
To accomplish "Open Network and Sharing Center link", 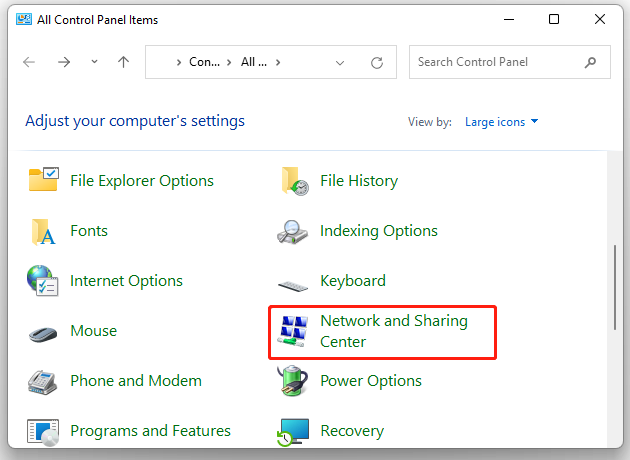I will tap(394, 331).
